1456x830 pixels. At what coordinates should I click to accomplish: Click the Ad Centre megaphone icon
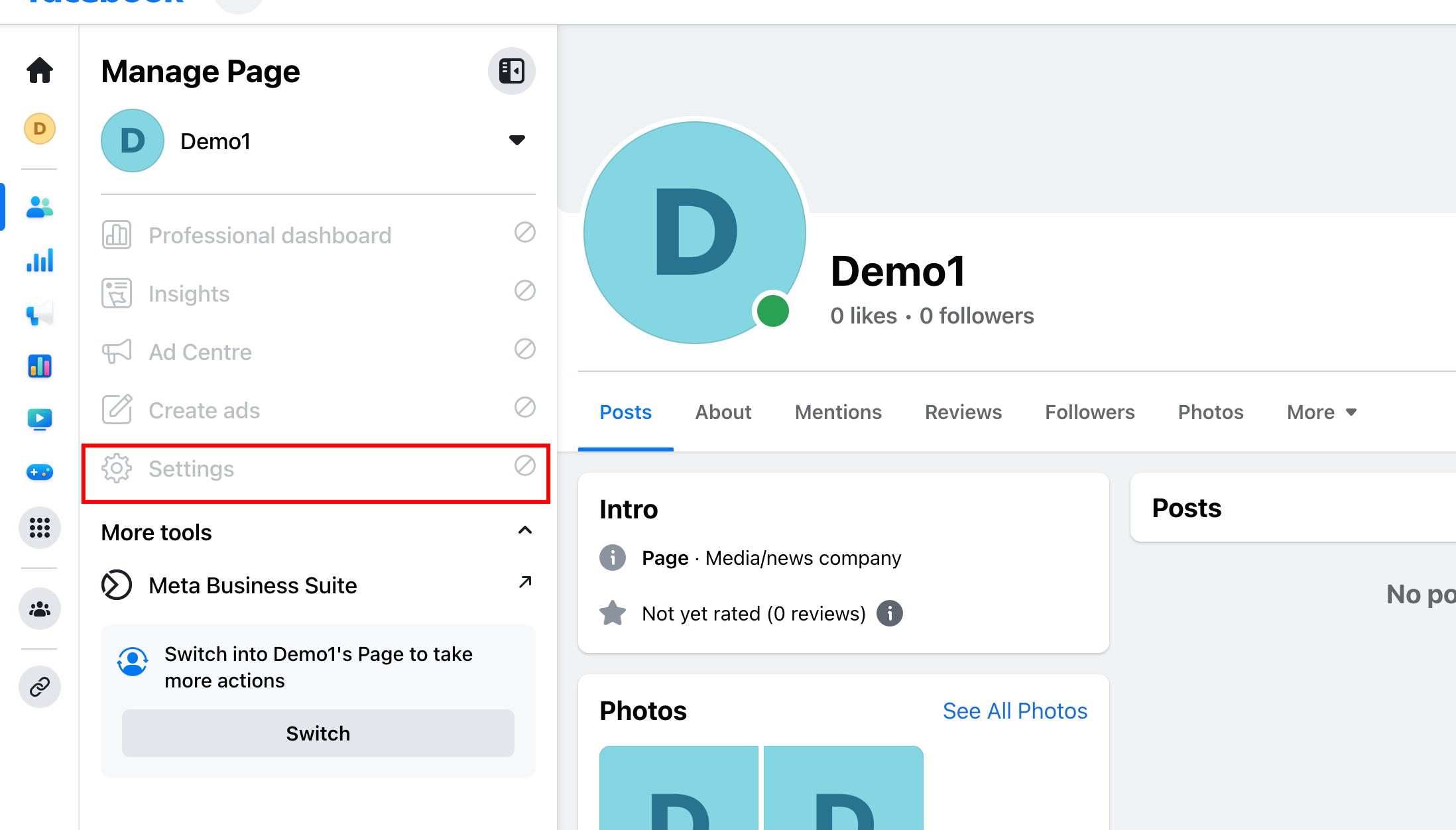117,352
